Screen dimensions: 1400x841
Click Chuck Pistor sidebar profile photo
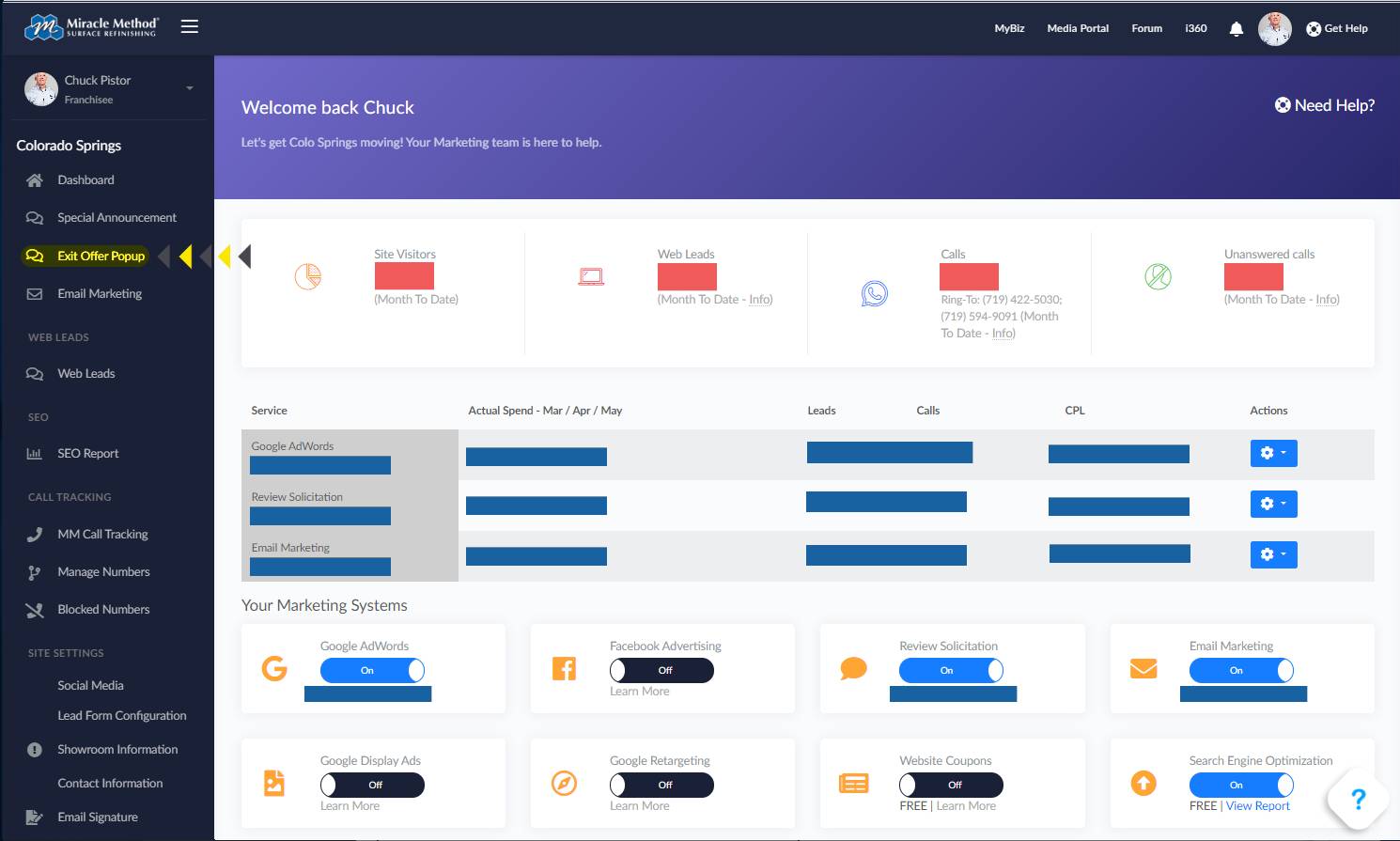tap(41, 88)
